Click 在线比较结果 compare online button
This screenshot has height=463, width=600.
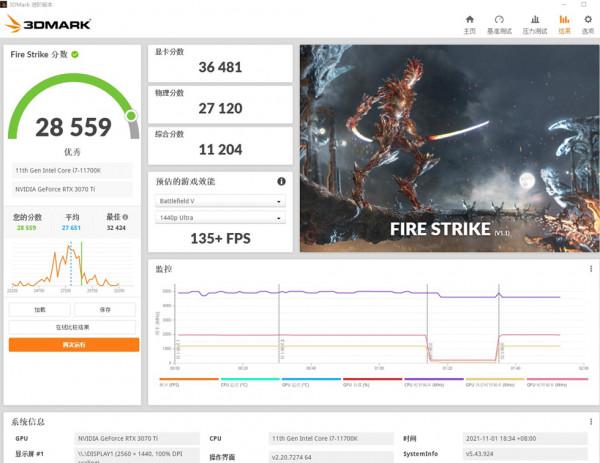tap(73, 327)
